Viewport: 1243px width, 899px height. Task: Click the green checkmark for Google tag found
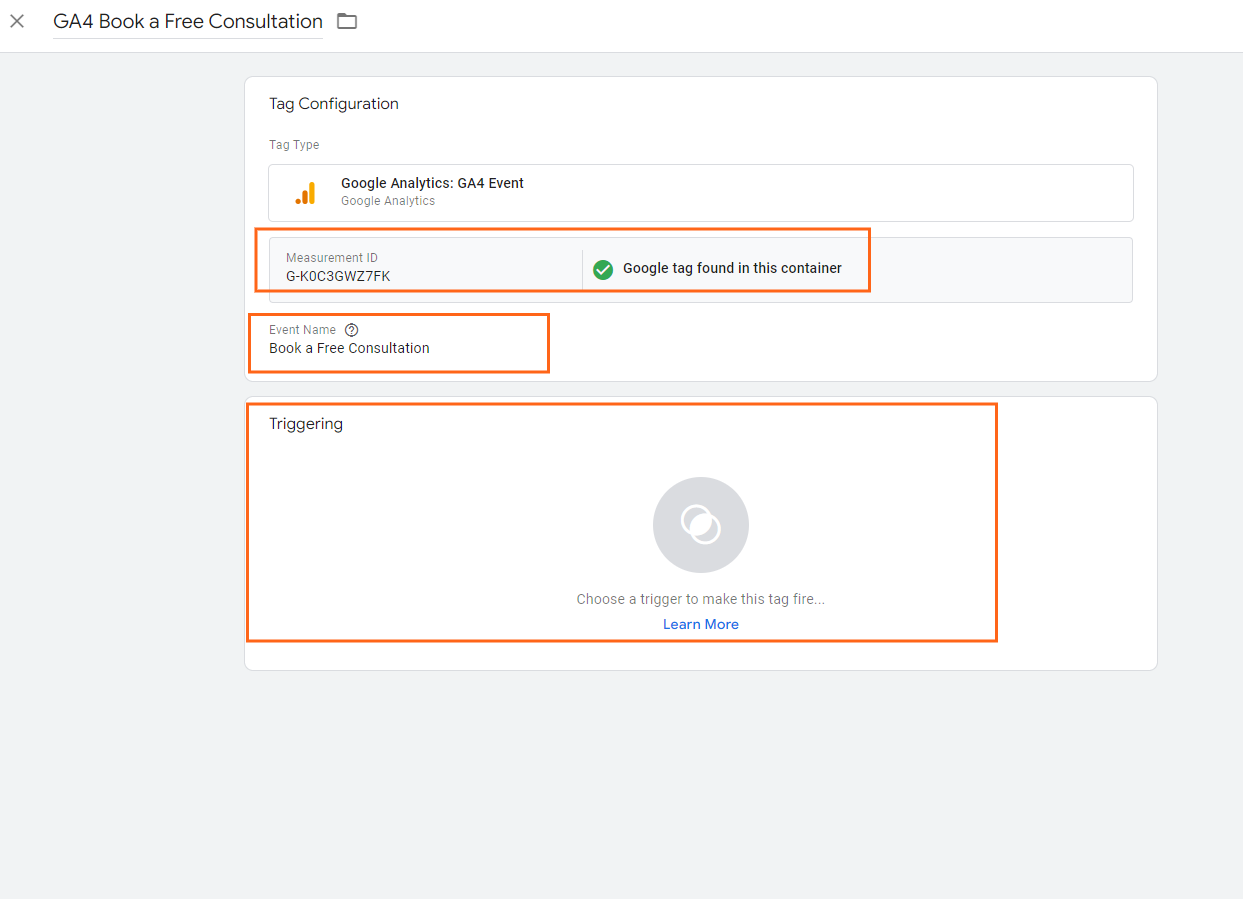[x=603, y=269]
